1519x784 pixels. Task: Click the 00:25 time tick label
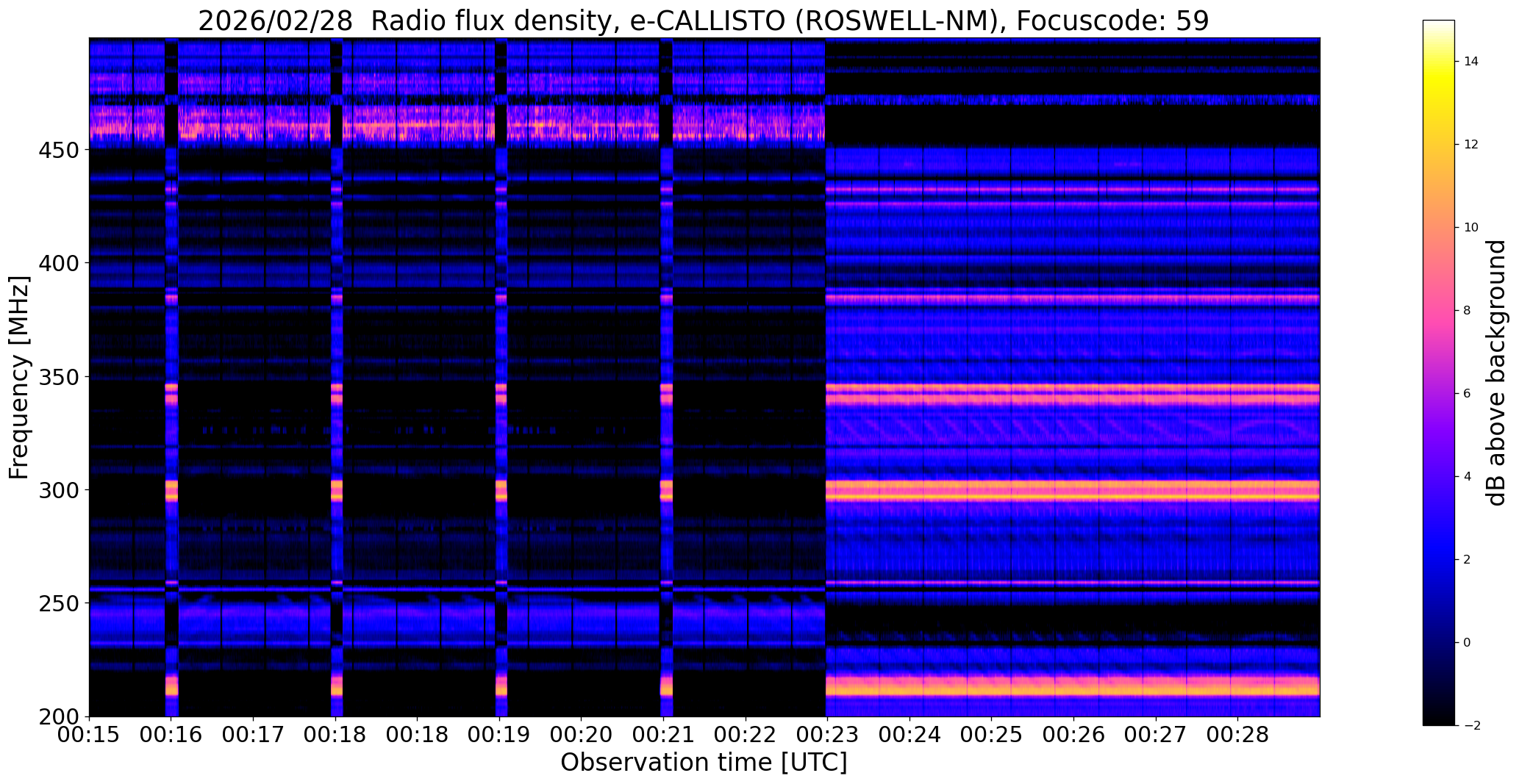pyautogui.click(x=992, y=736)
